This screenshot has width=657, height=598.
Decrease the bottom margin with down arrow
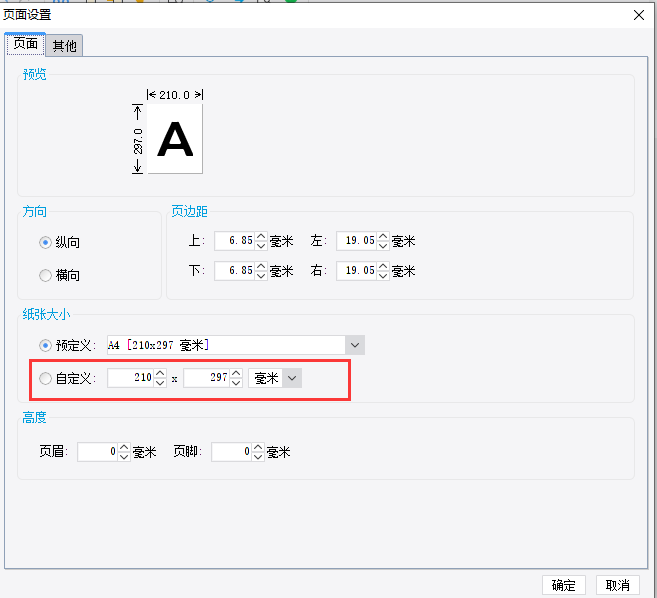click(x=261, y=275)
